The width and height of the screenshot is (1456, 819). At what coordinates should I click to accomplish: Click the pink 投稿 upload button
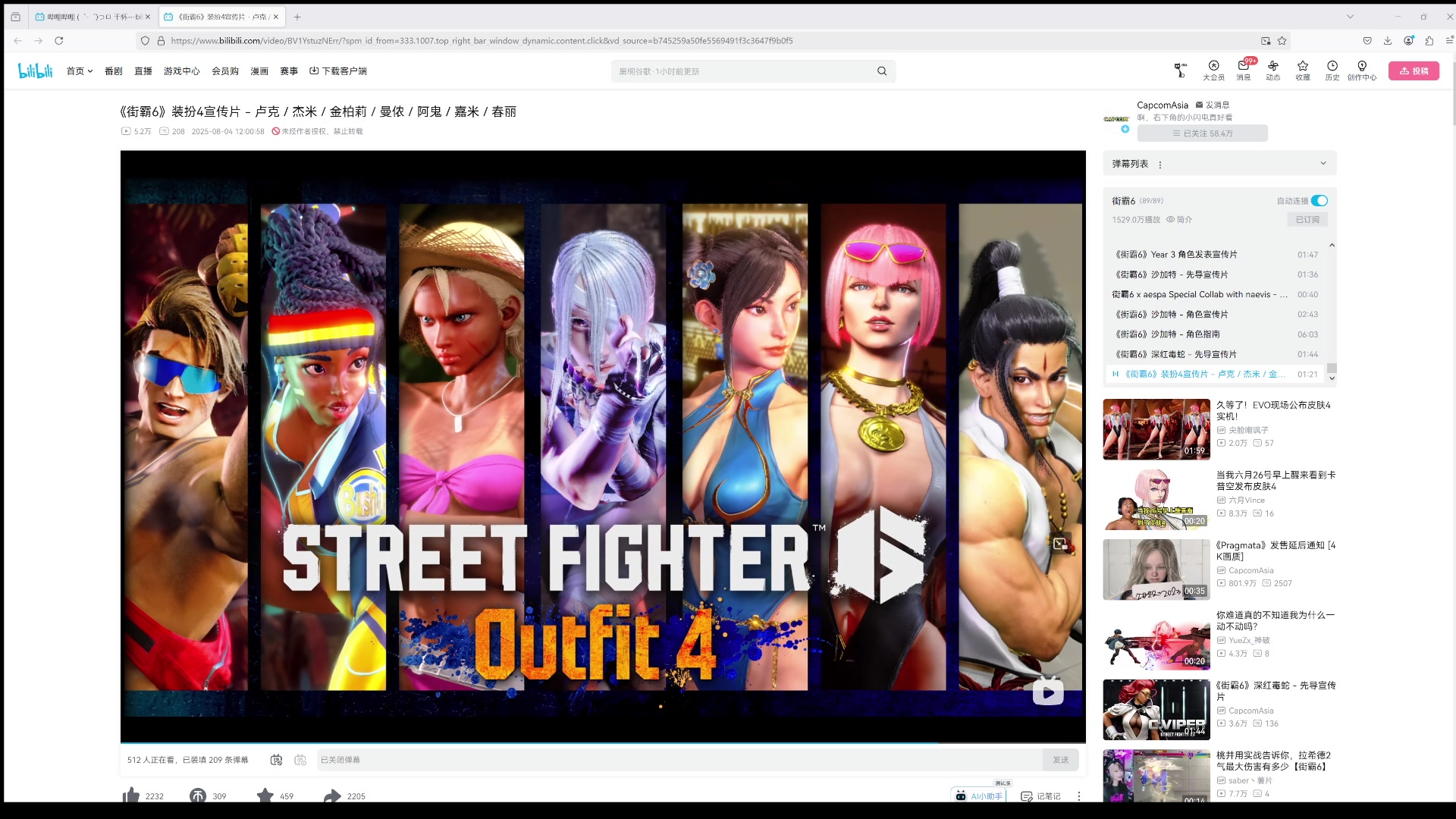pos(1414,71)
